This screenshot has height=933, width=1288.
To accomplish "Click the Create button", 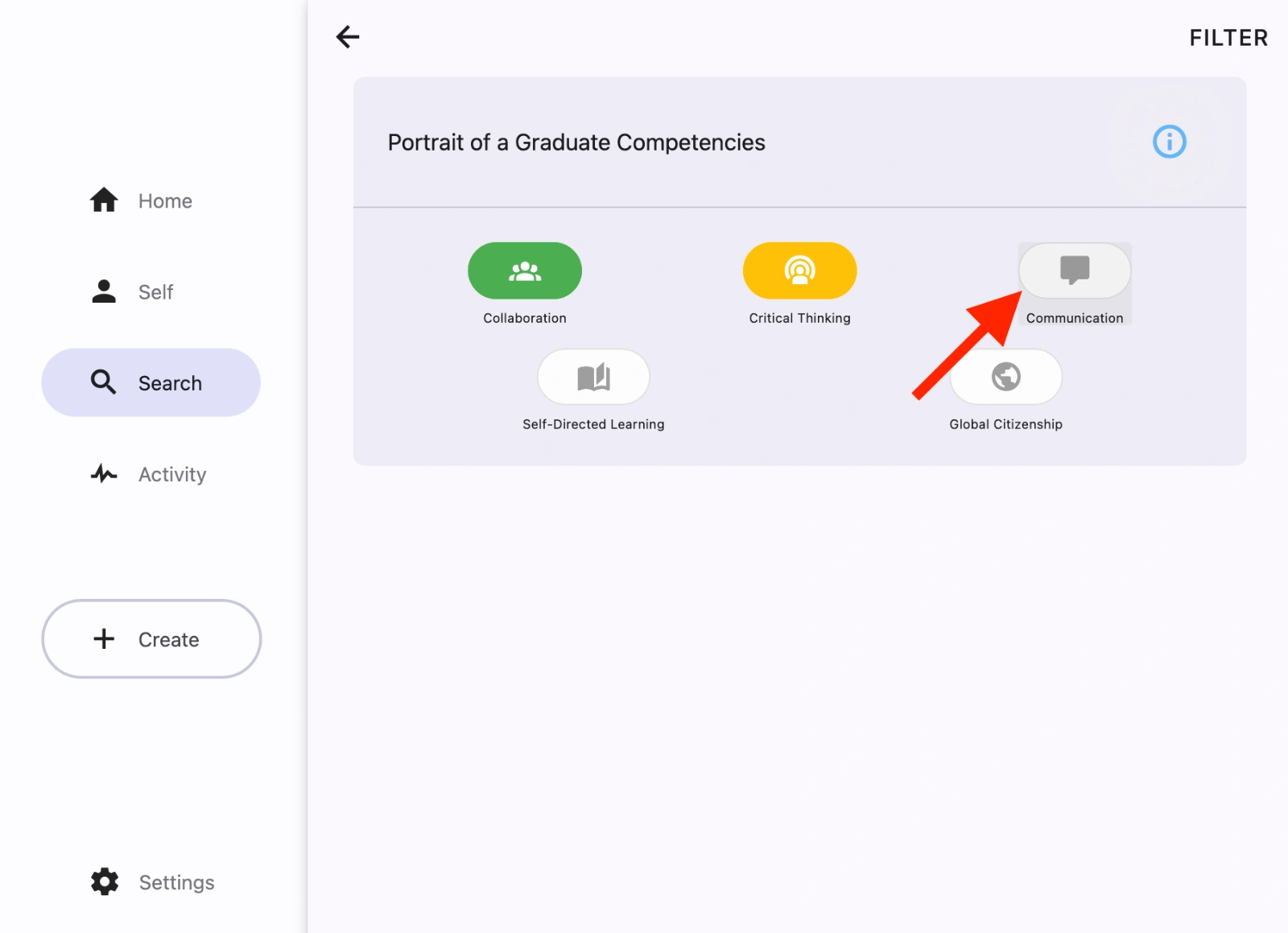I will [x=151, y=638].
